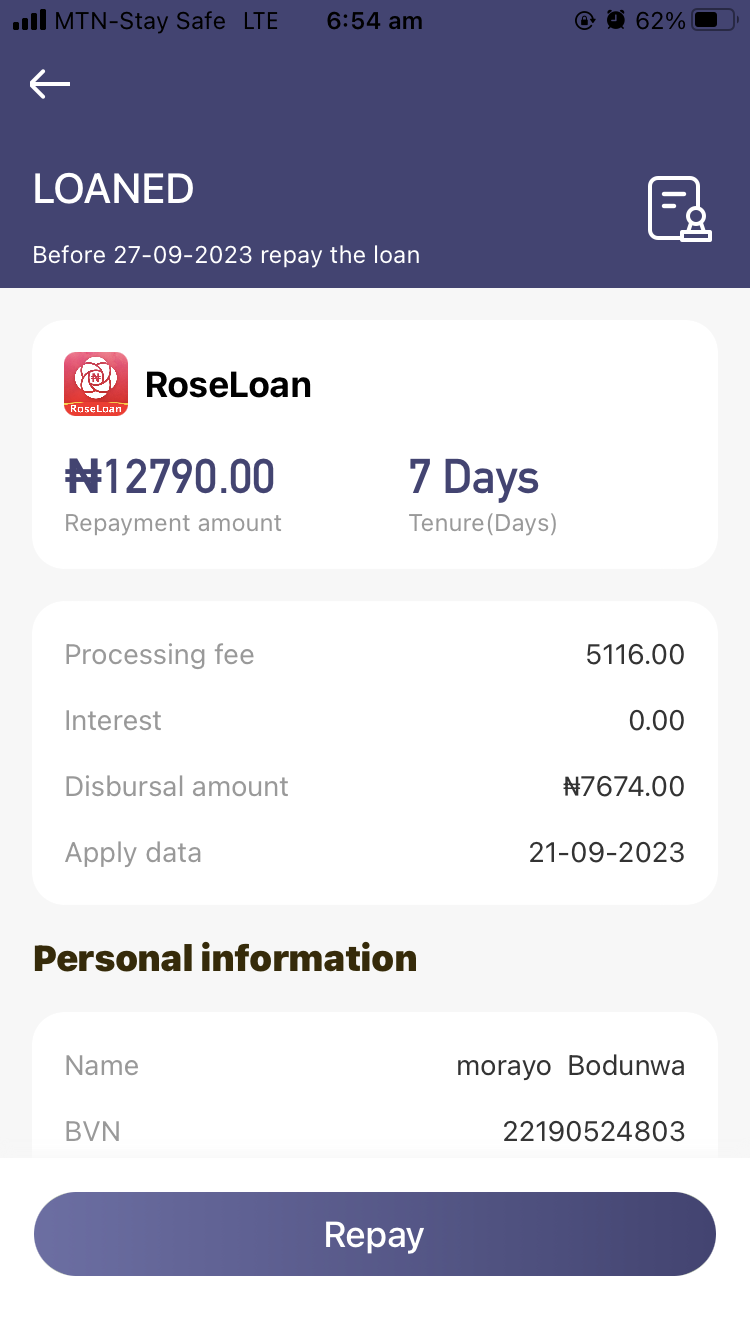This screenshot has width=750, height=1334.
Task: Select the RoseLoan lender name
Action: pyautogui.click(x=228, y=385)
